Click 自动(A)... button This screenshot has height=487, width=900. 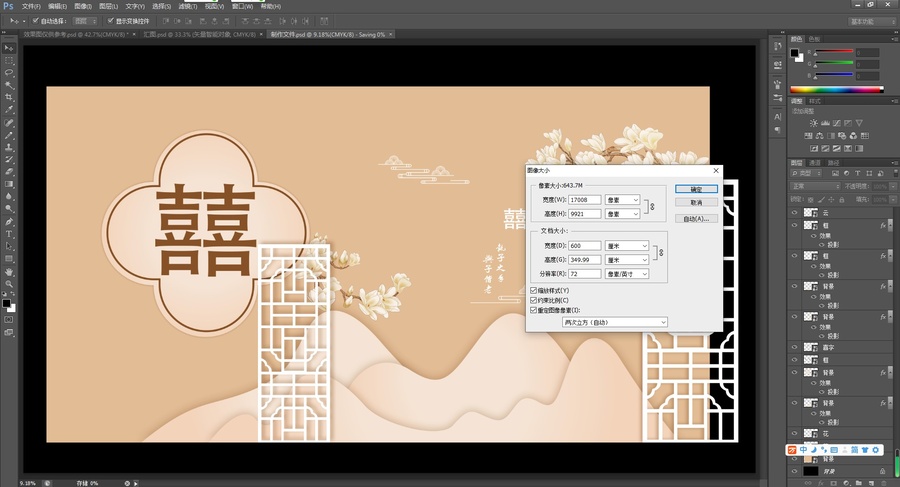696,219
